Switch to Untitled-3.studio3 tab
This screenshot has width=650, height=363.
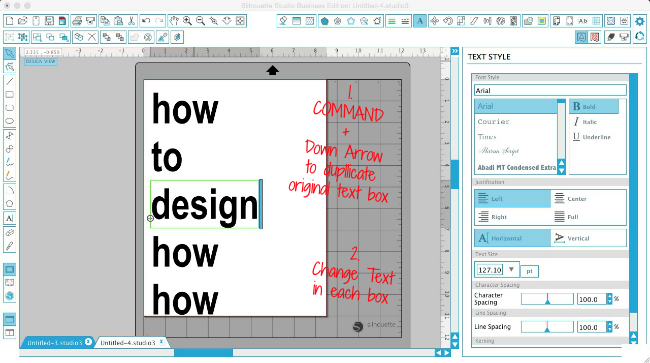(x=55, y=343)
